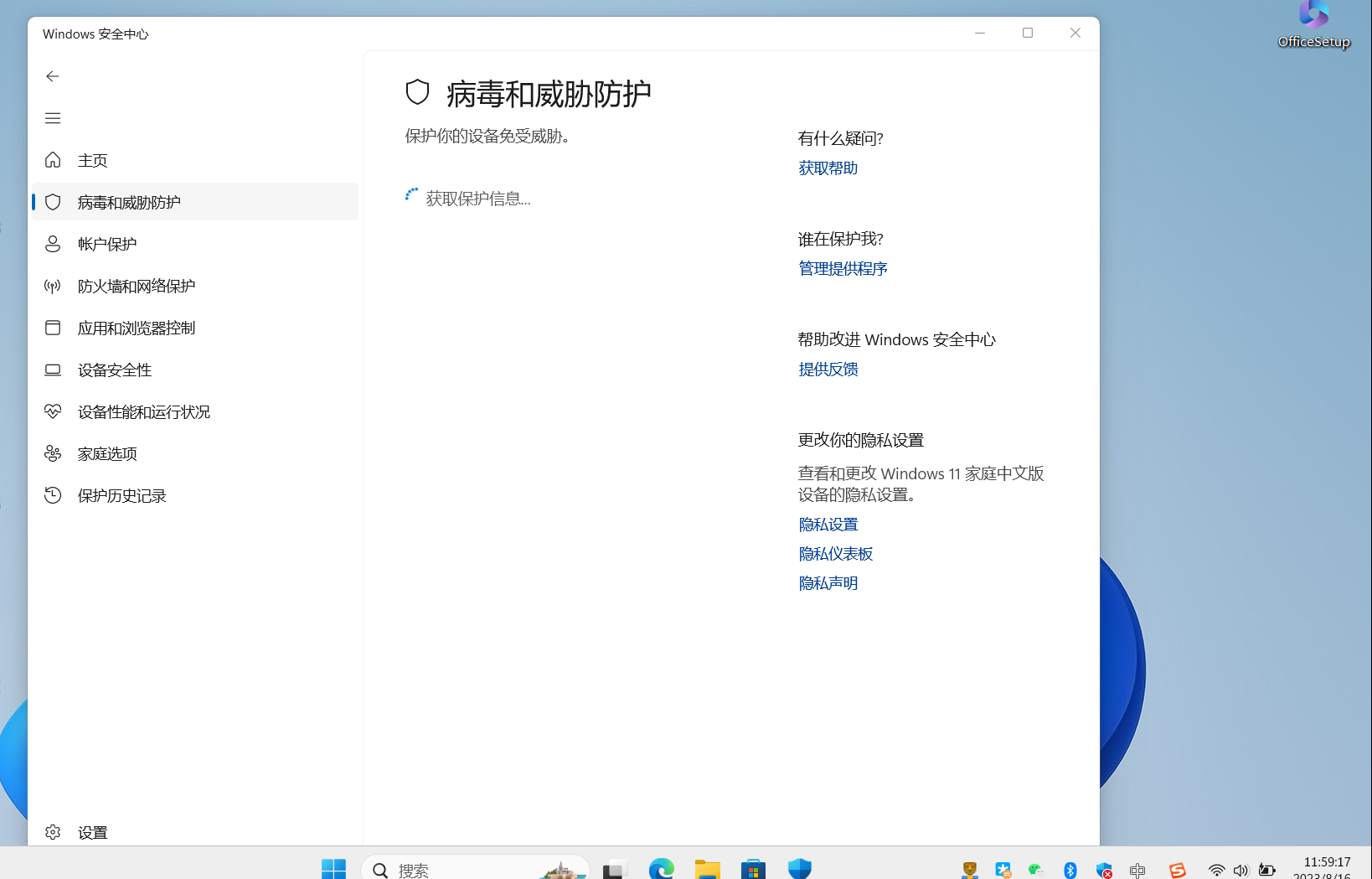Click the 隐私仪表板 link
Viewport: 1372px width, 879px height.
click(835, 554)
